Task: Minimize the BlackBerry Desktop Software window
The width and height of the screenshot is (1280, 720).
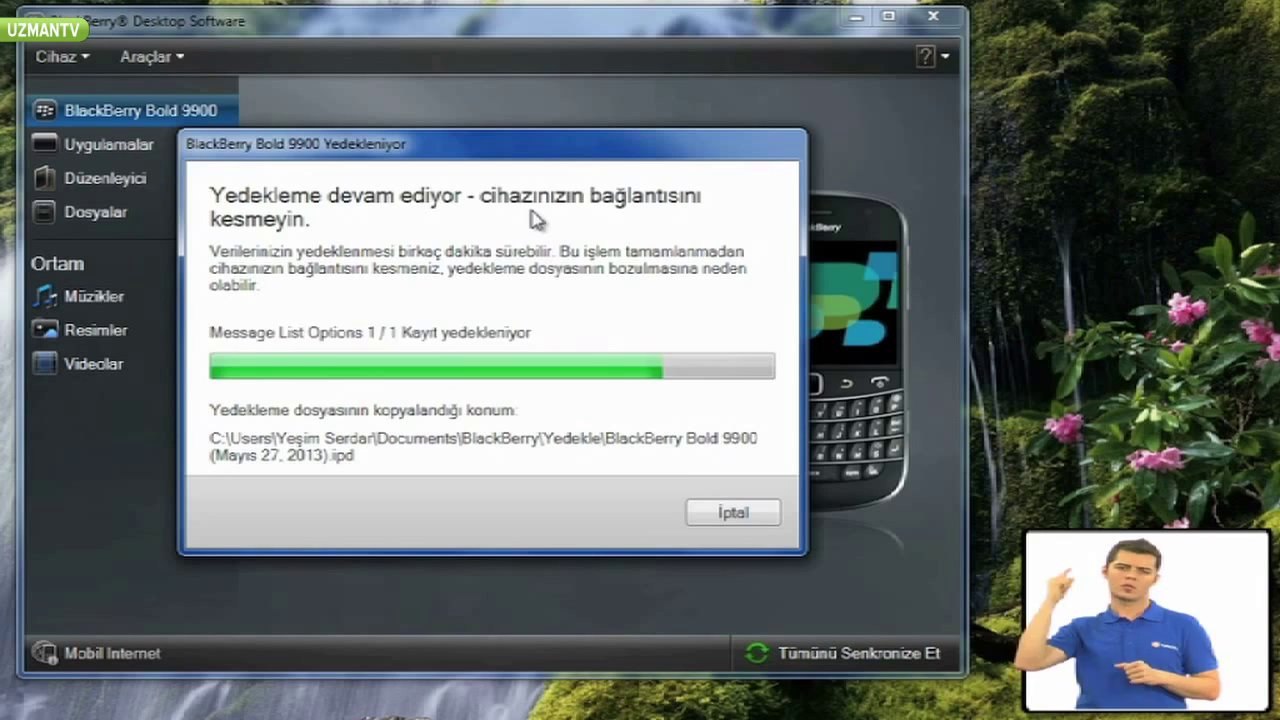Action: [x=856, y=17]
